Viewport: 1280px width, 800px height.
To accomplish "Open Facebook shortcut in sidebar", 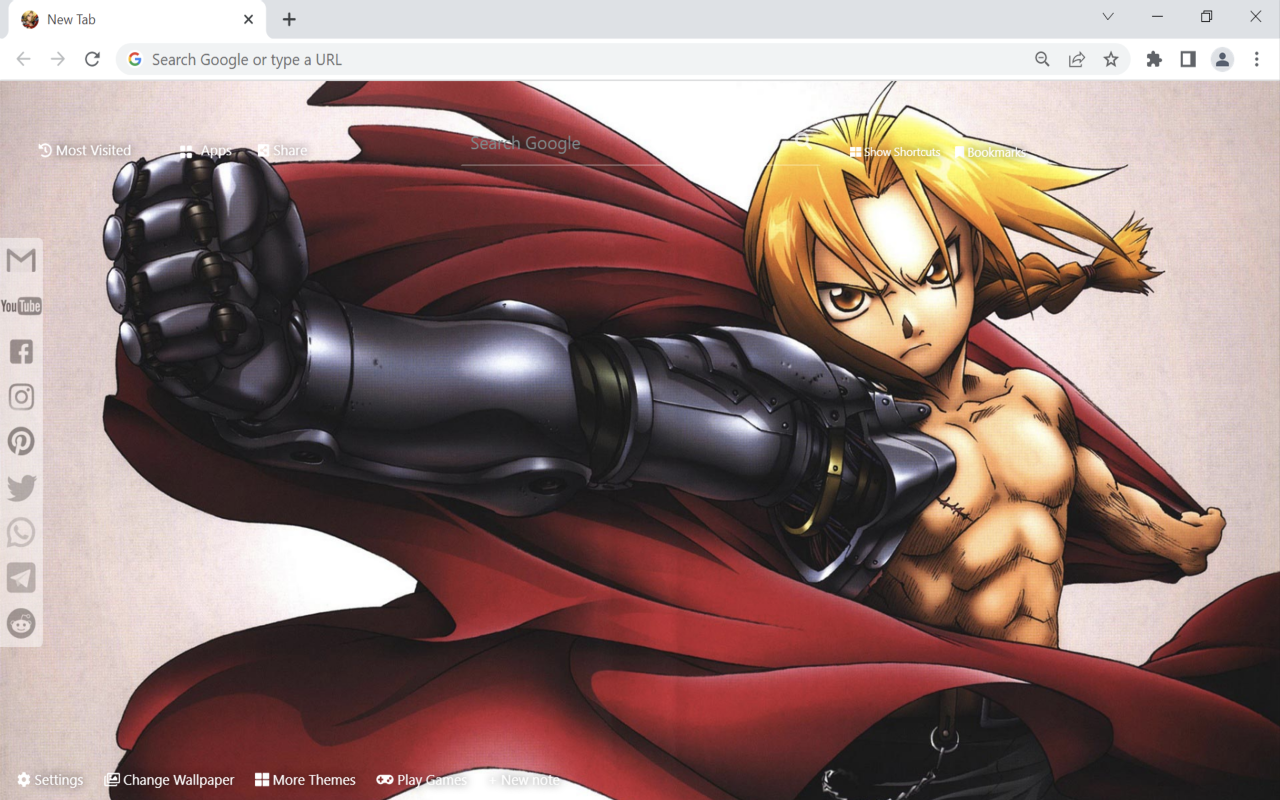I will pyautogui.click(x=21, y=351).
